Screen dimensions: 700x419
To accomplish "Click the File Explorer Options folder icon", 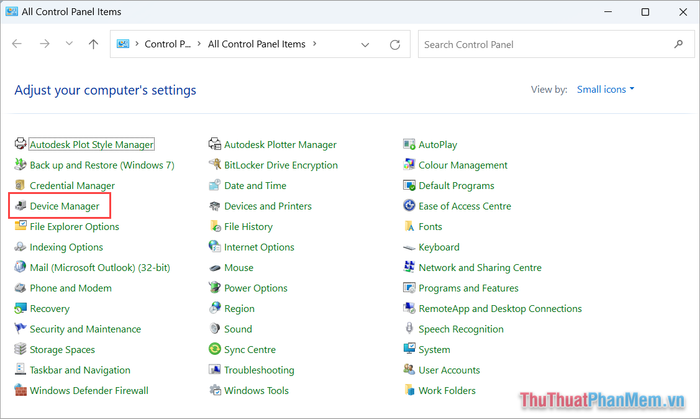I will click(x=21, y=226).
